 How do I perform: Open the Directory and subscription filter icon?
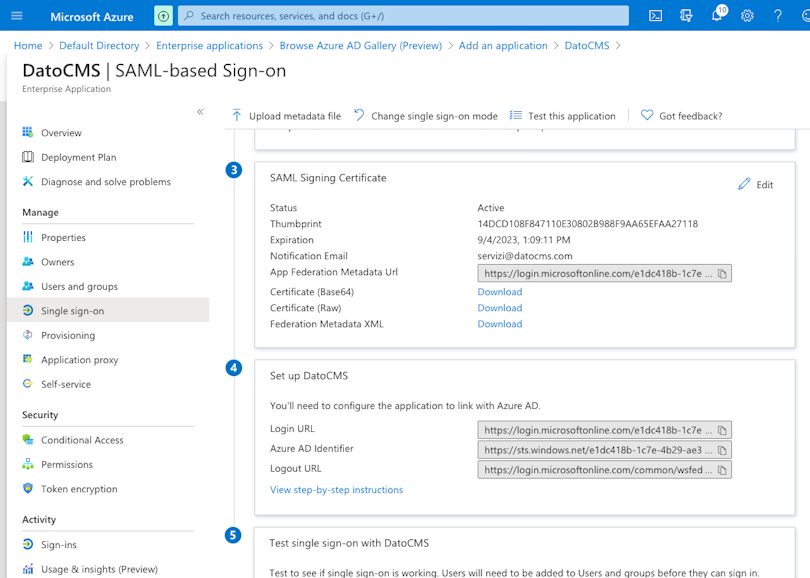click(x=686, y=16)
